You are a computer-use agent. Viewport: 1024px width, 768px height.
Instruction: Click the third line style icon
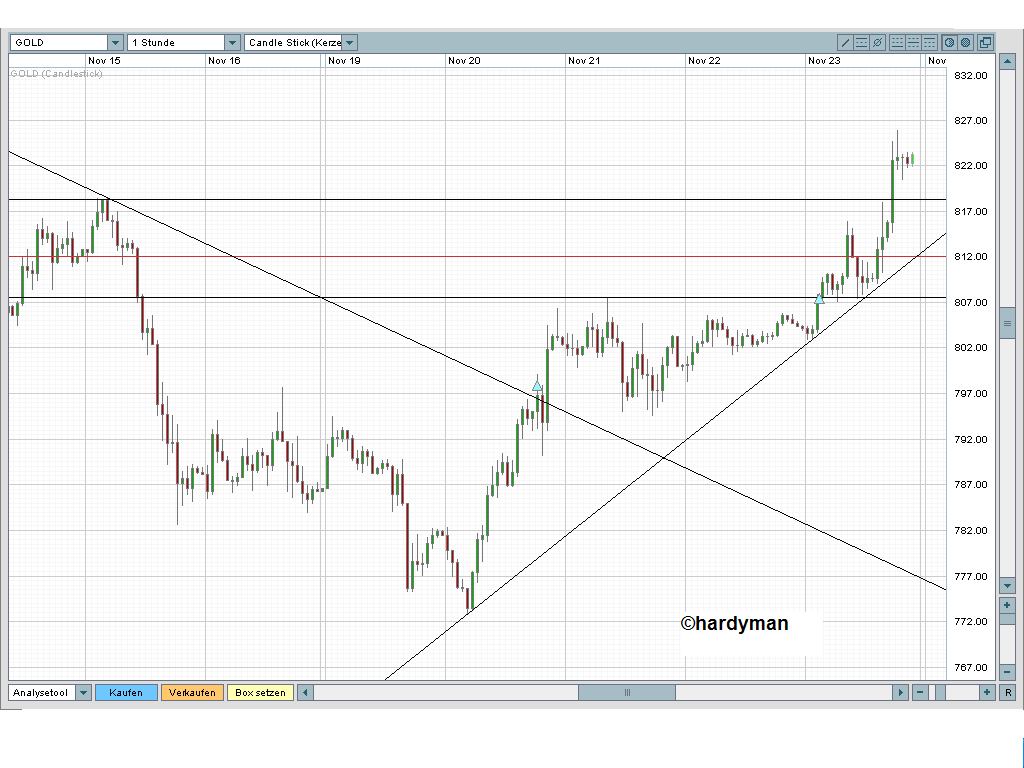[x=929, y=43]
